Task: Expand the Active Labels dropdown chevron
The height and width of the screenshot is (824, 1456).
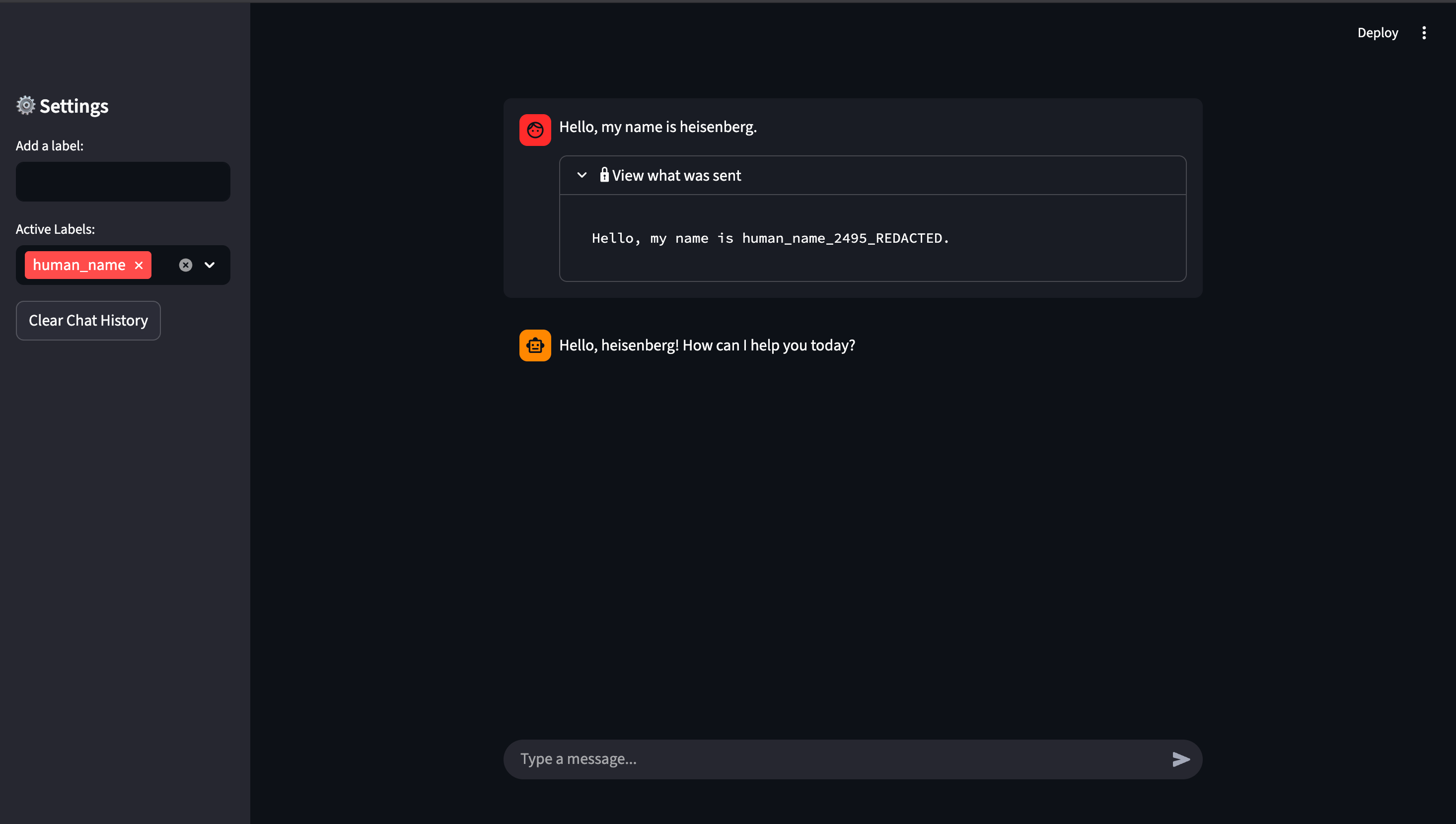Action: [x=209, y=264]
